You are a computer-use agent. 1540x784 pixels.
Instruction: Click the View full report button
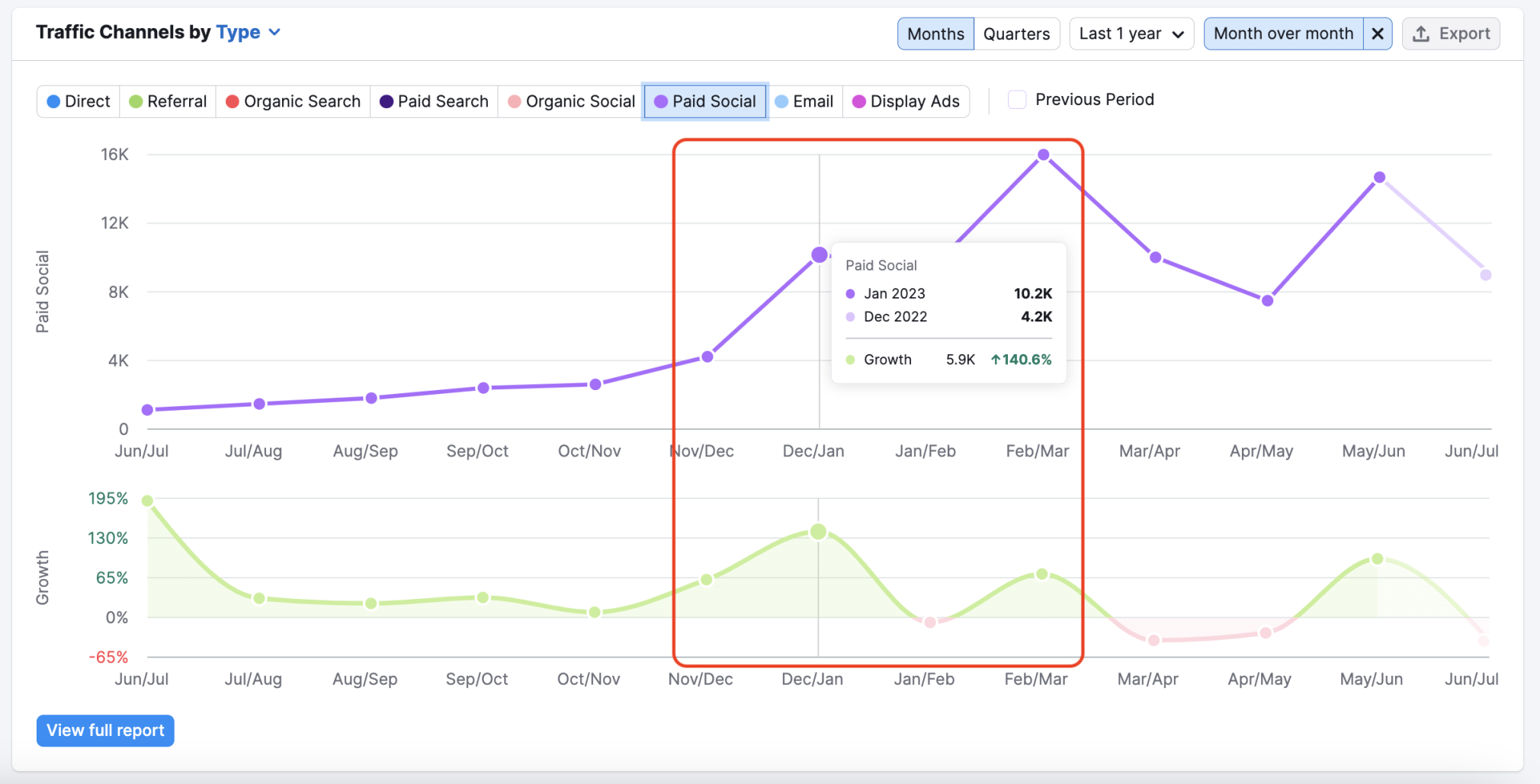(x=105, y=731)
